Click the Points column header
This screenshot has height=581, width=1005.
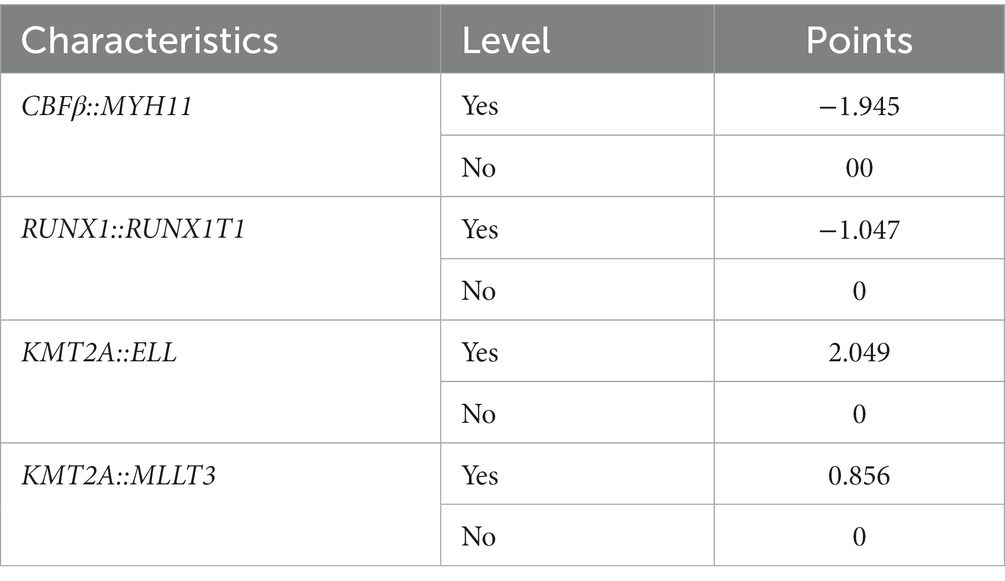860,39
